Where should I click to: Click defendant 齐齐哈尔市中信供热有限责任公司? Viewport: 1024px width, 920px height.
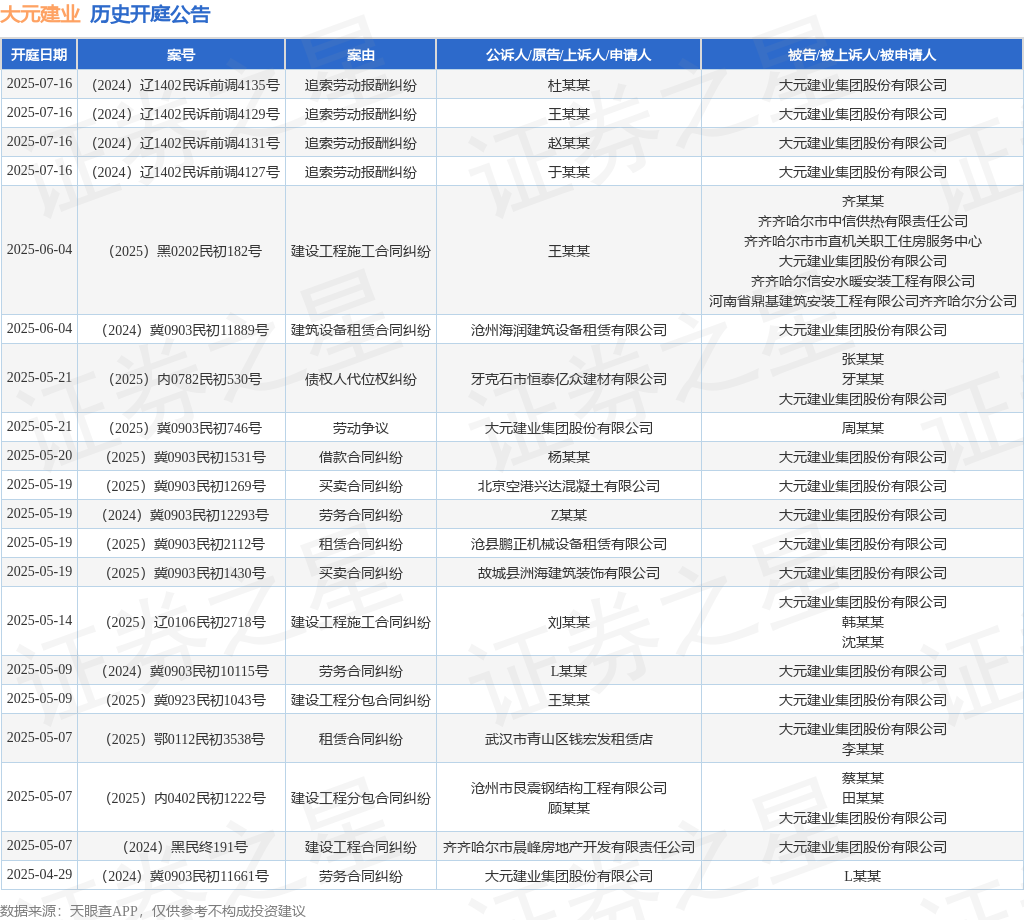[x=863, y=221]
